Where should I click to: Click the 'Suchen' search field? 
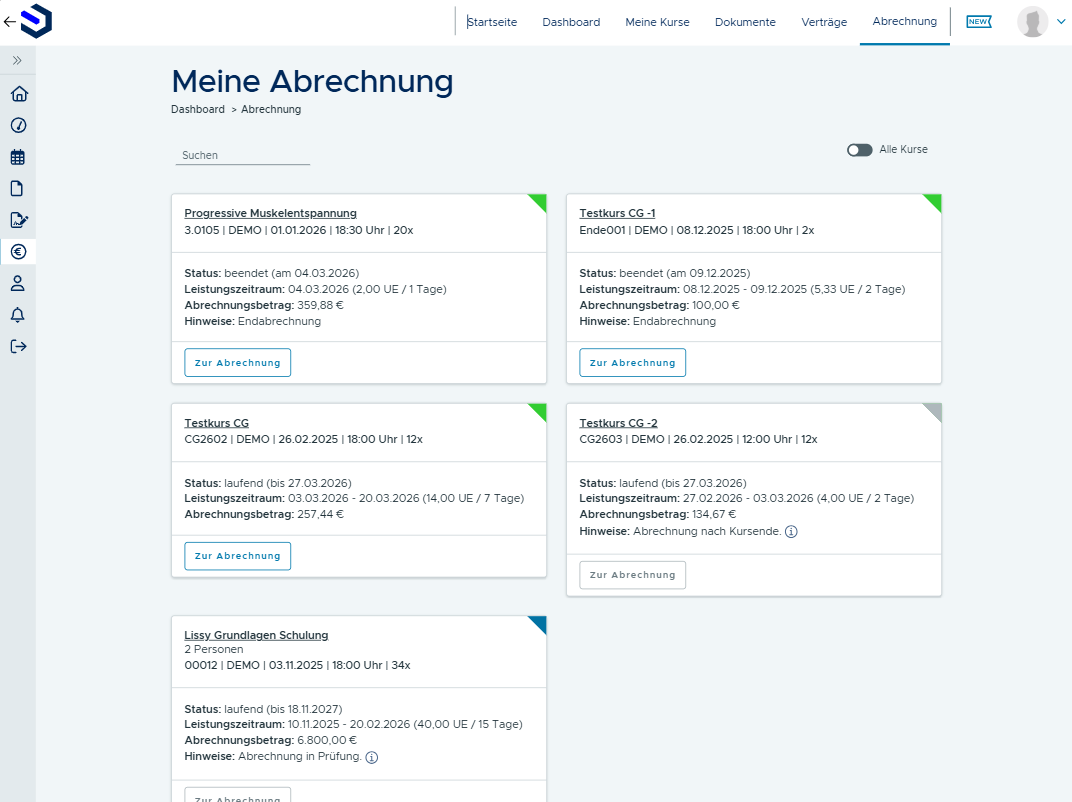(242, 155)
